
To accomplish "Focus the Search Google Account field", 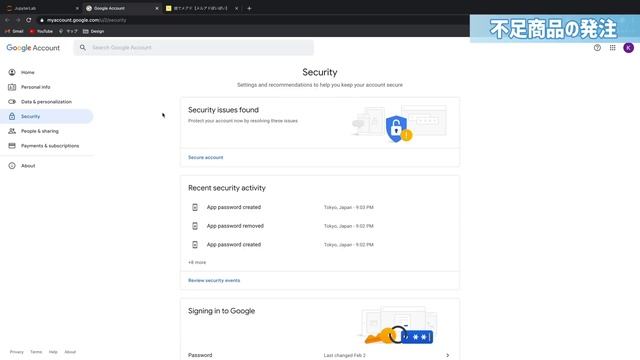I will pyautogui.click(x=193, y=48).
